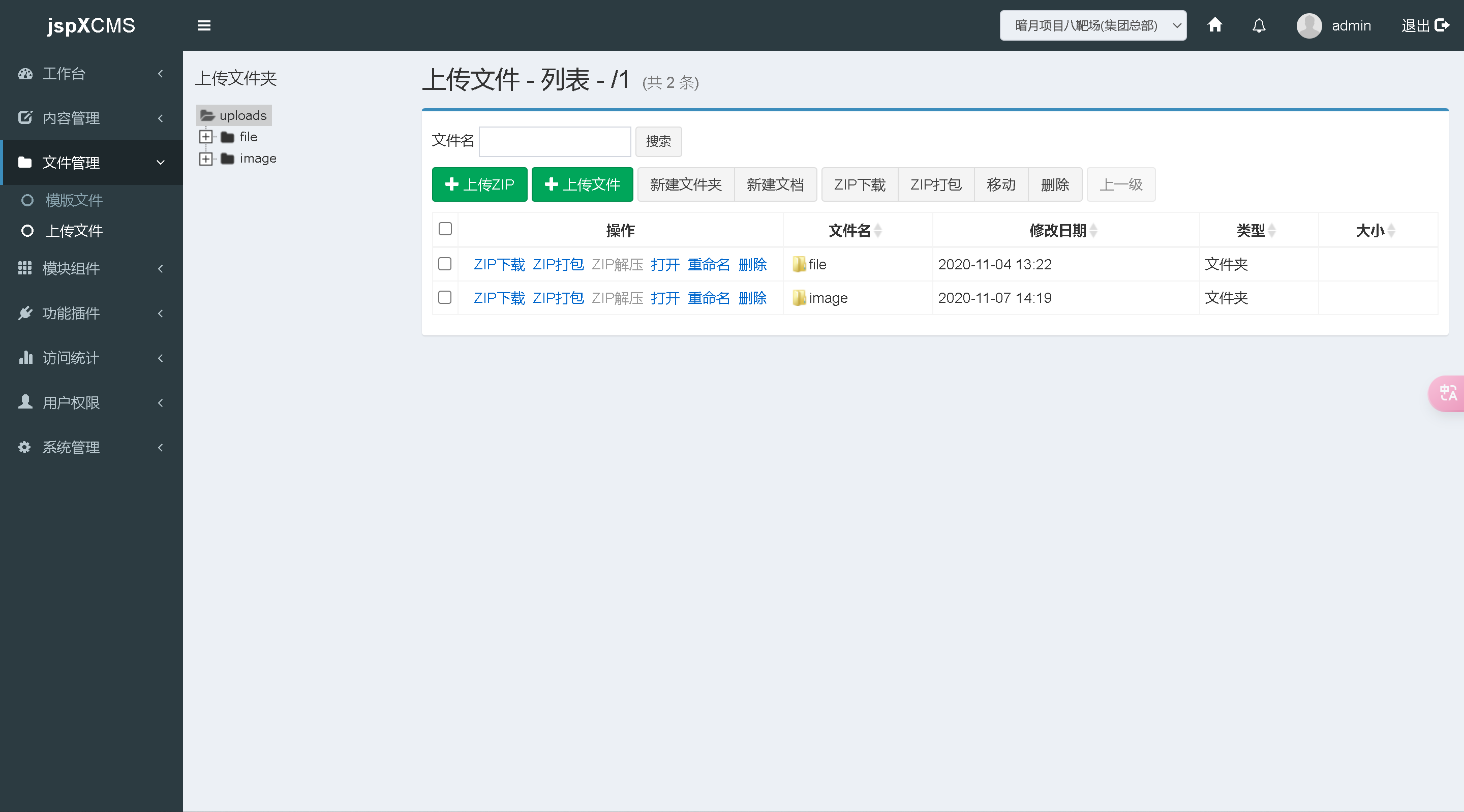Click the green 上传ZIP button
Screen dimensions: 1464x812
click(479, 184)
